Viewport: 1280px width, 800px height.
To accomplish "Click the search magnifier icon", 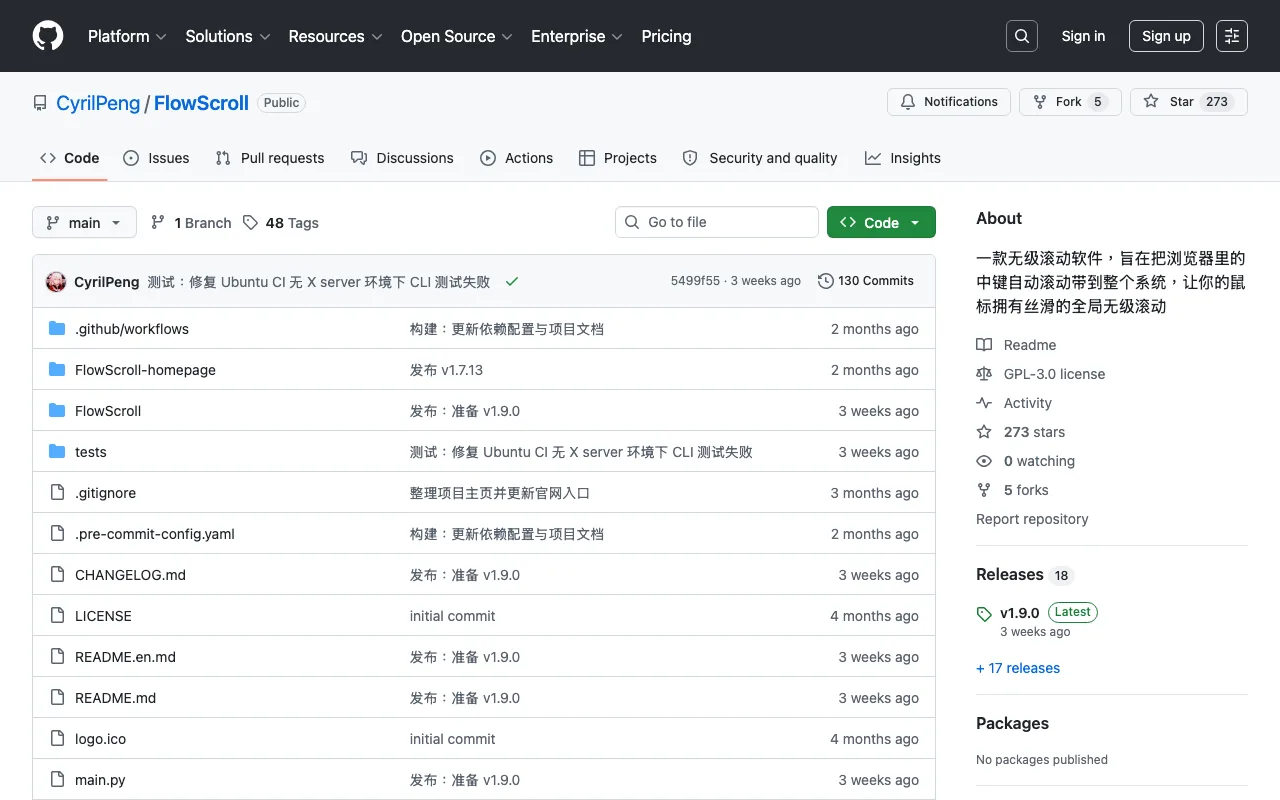I will [x=1022, y=36].
